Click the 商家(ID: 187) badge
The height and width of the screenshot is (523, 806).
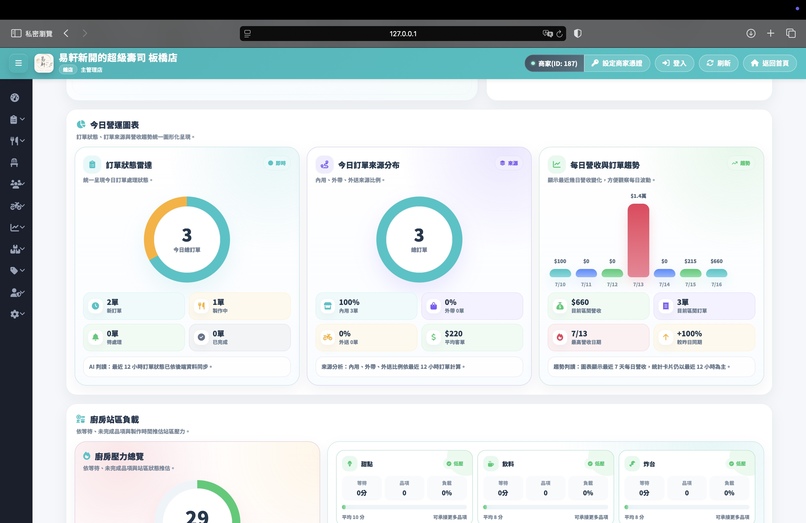tap(554, 63)
